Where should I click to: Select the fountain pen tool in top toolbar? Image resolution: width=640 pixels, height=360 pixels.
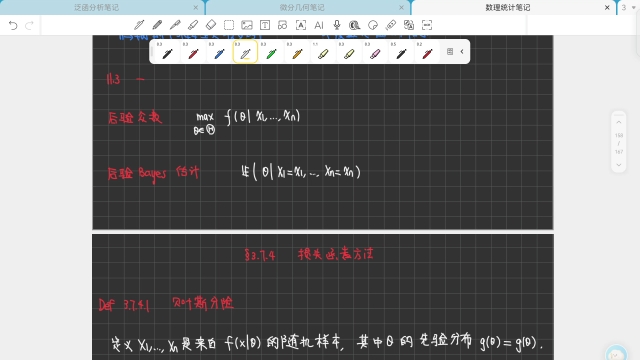click(139, 25)
